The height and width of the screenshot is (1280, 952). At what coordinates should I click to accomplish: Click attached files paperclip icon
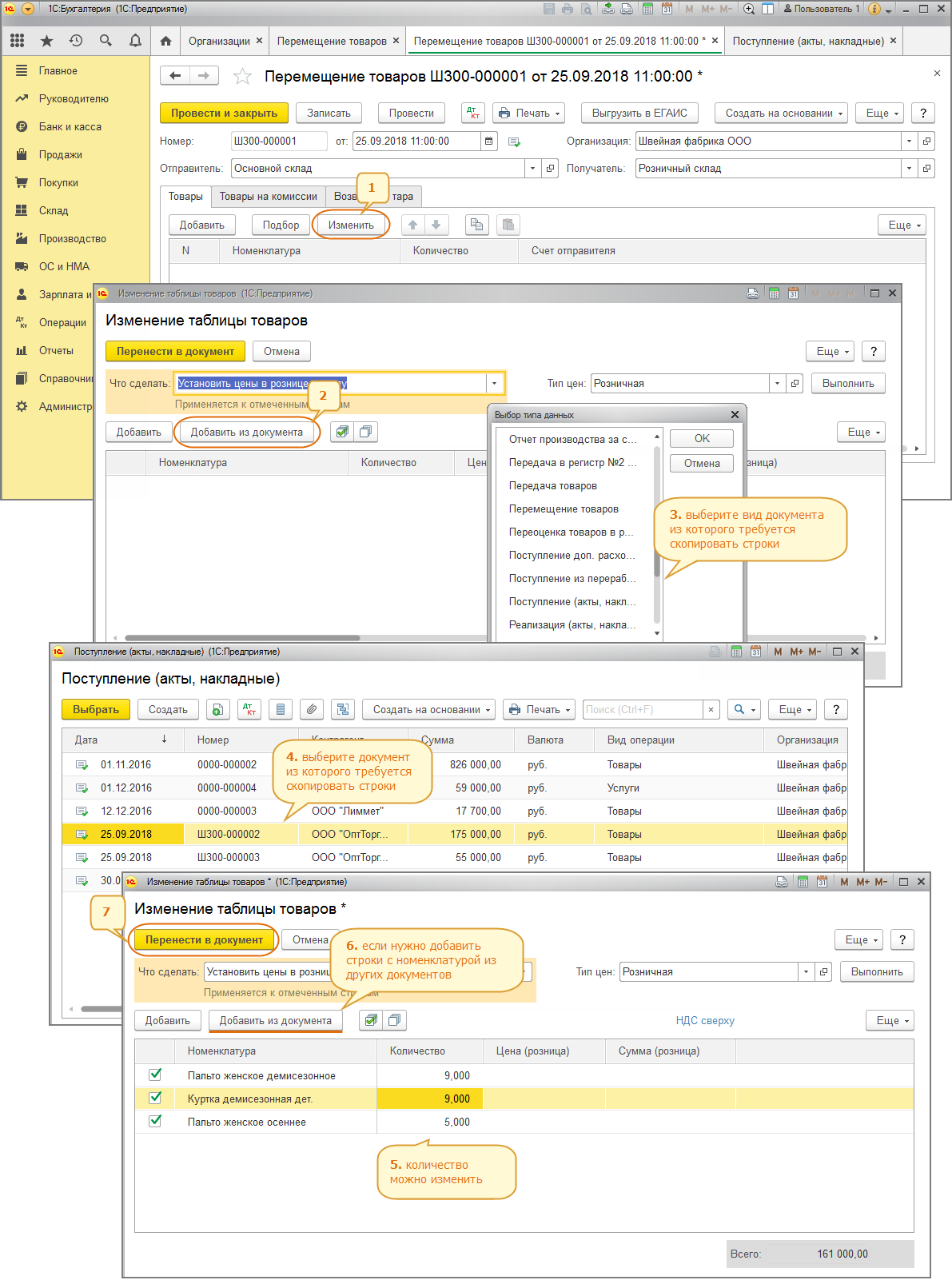(x=312, y=710)
